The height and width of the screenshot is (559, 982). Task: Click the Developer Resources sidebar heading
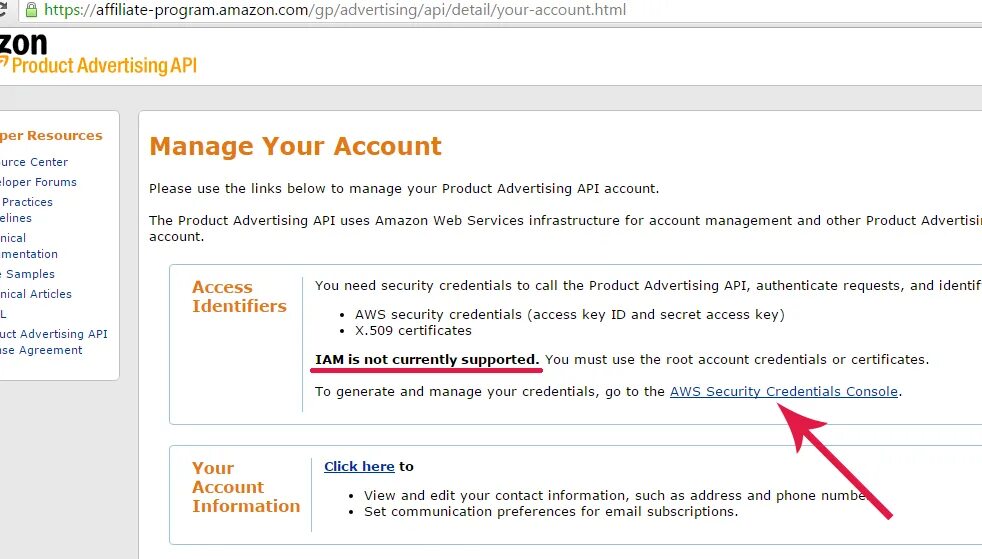(51, 136)
